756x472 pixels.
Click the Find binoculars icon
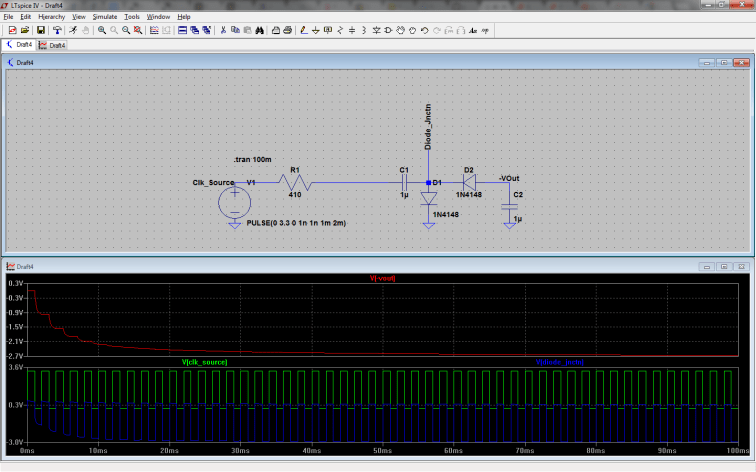tap(259, 31)
